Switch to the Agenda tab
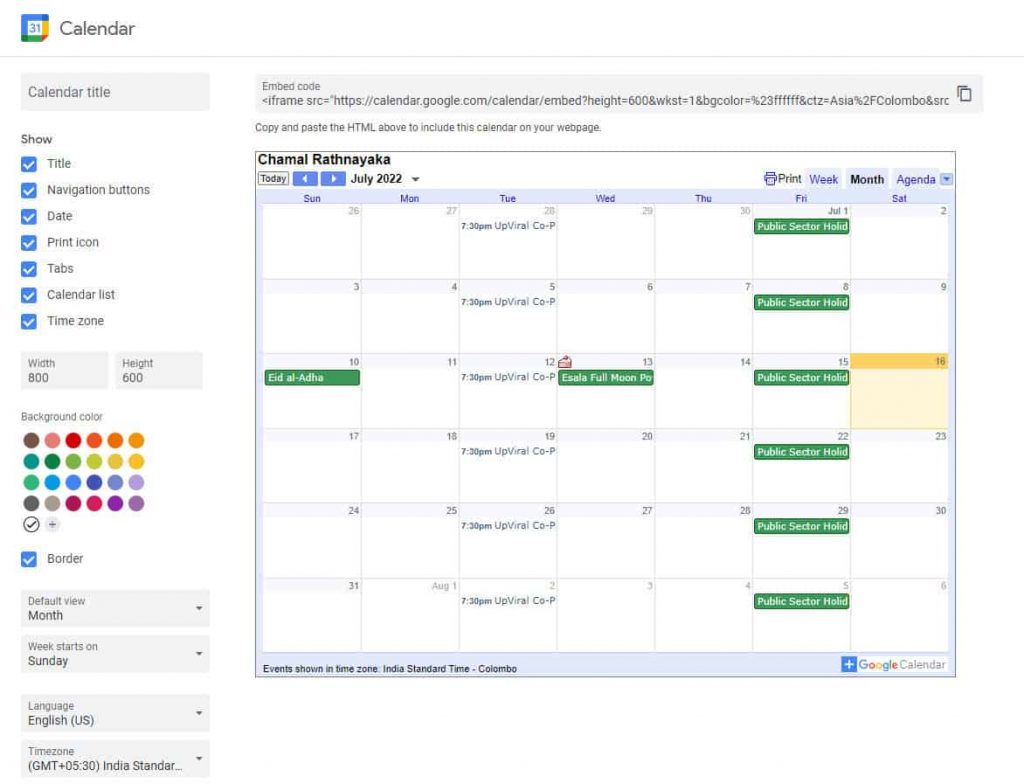1024x784 pixels. click(915, 180)
